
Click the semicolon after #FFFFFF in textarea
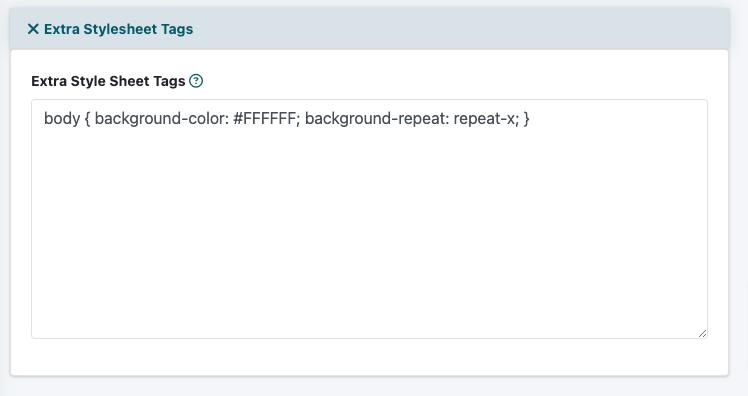(x=298, y=119)
